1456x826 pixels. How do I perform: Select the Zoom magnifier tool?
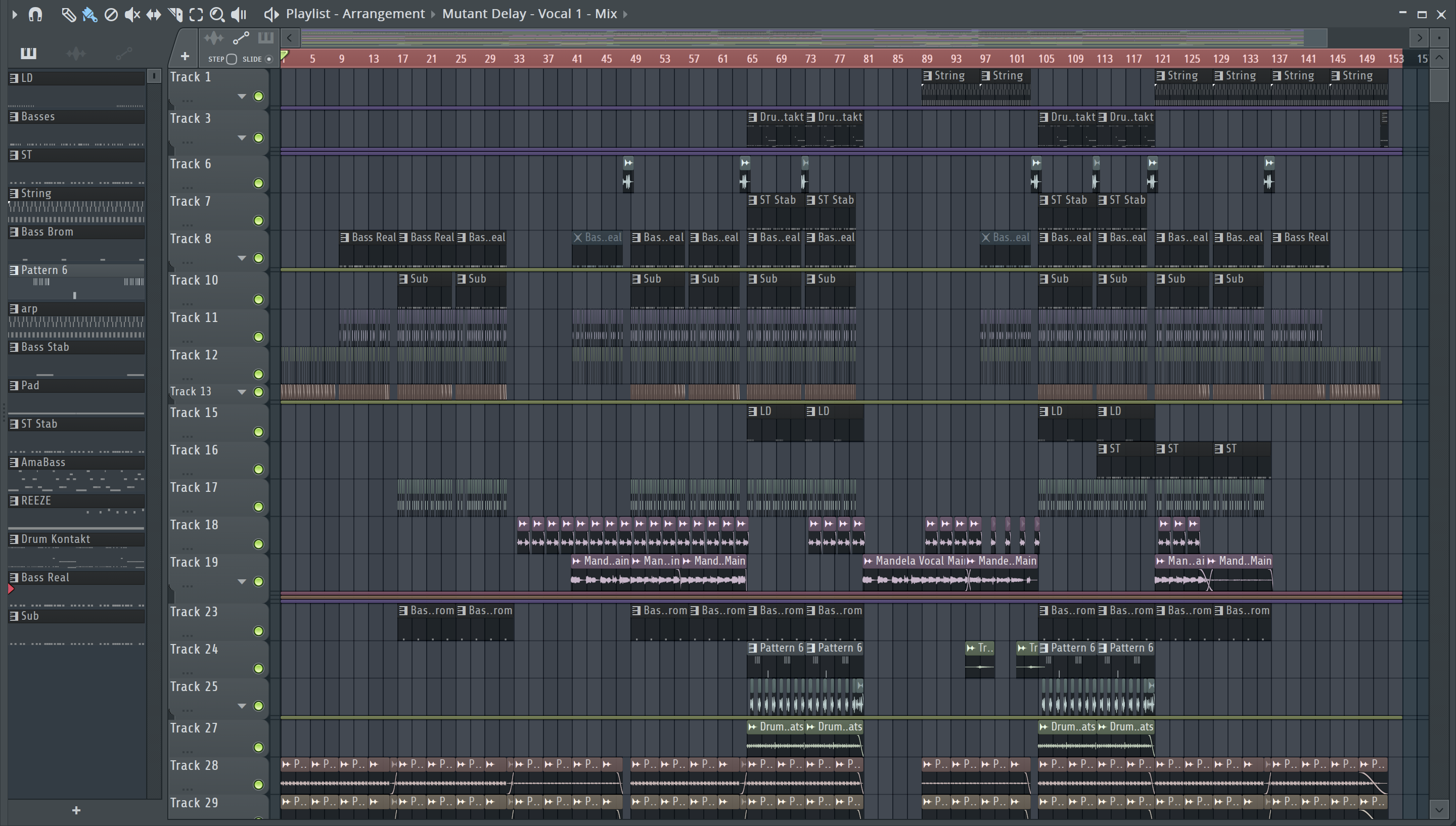(217, 14)
